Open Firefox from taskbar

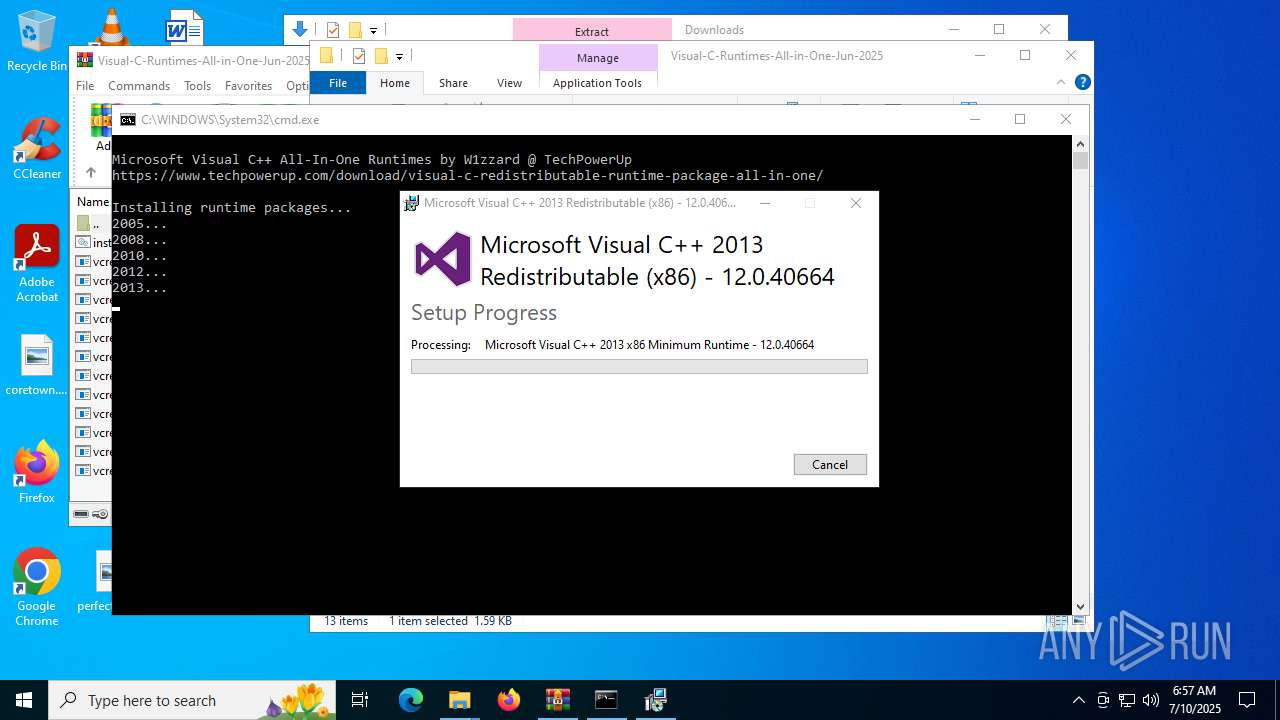pyautogui.click(x=509, y=700)
